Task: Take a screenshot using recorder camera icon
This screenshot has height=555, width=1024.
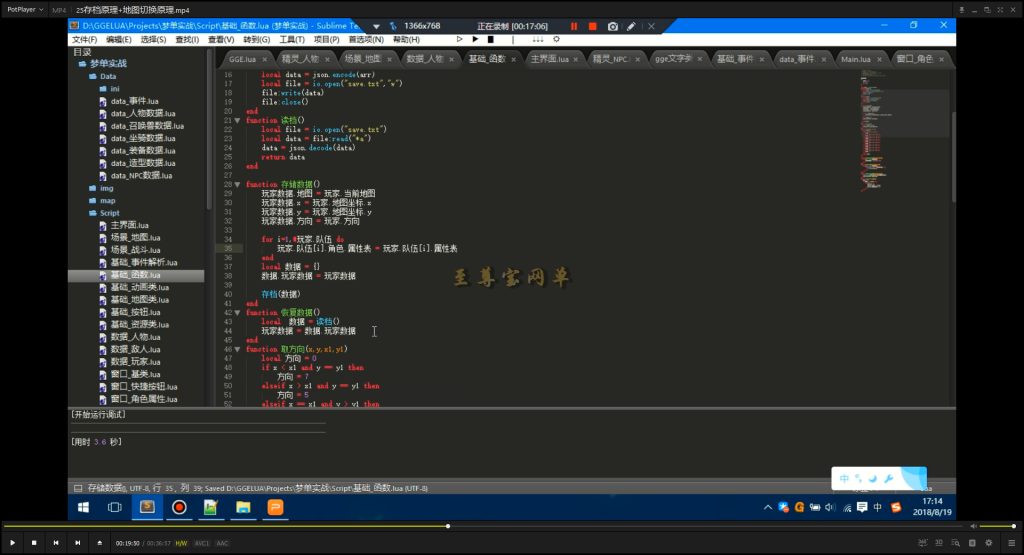Action: point(613,26)
